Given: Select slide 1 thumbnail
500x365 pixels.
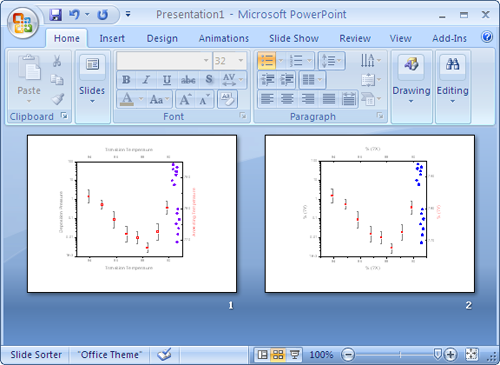Looking at the screenshot, I should pos(132,214).
